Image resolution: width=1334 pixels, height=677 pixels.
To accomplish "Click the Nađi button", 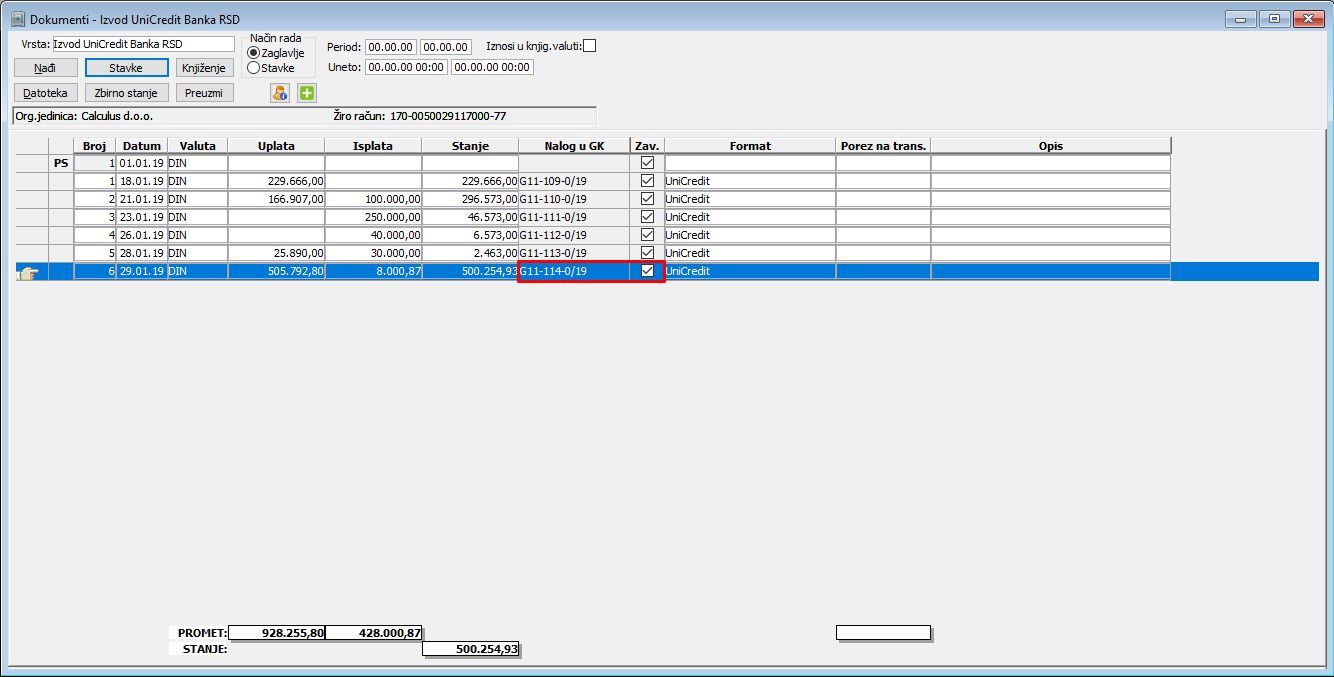I will 45,68.
